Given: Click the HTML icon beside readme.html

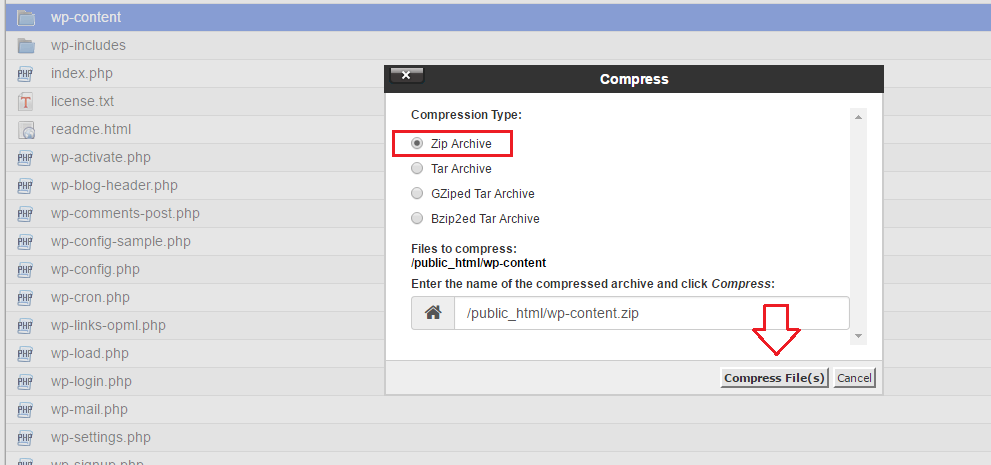Looking at the screenshot, I should point(25,130).
